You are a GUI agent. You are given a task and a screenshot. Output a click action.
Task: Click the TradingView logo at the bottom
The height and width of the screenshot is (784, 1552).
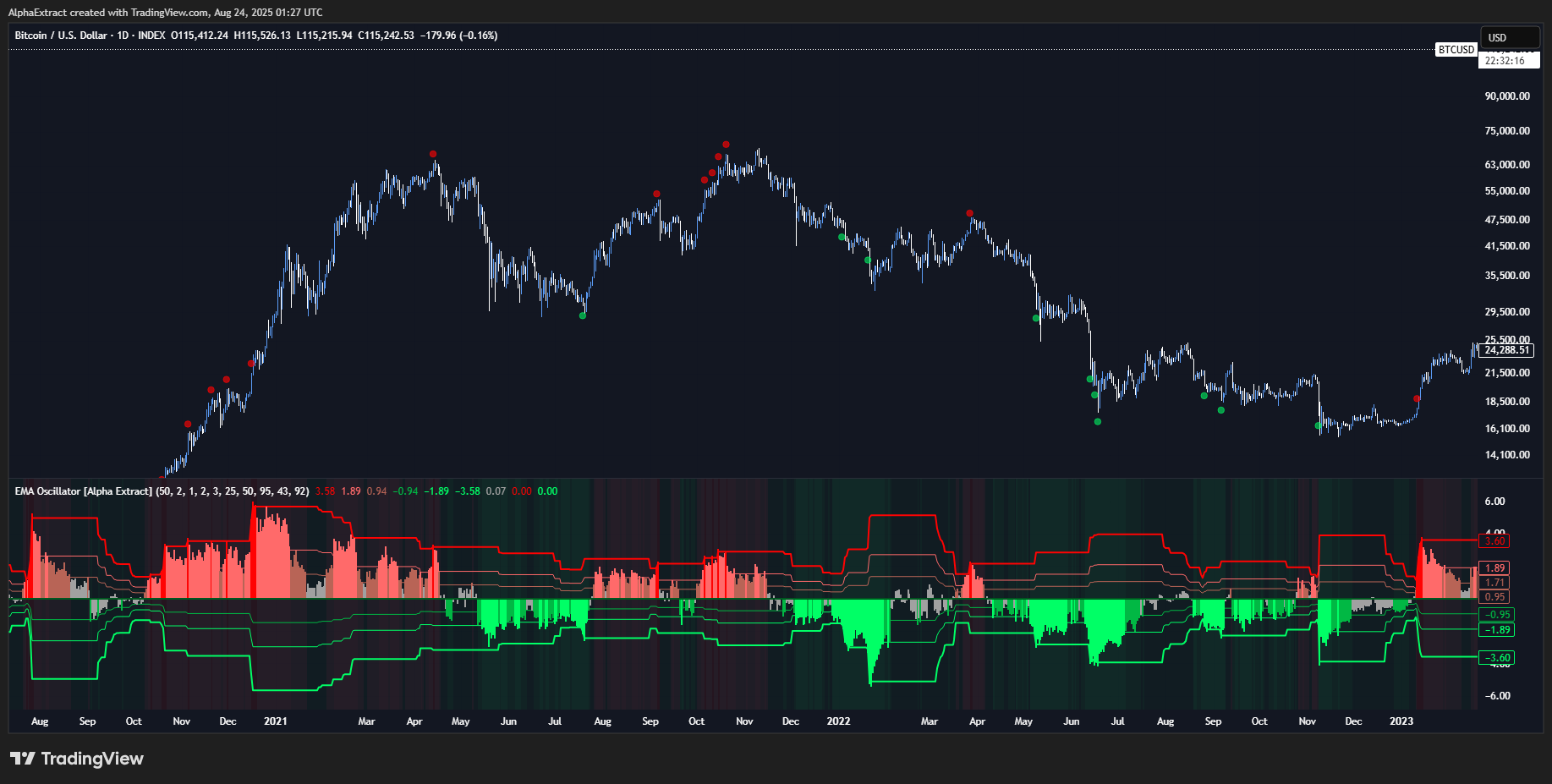click(77, 759)
